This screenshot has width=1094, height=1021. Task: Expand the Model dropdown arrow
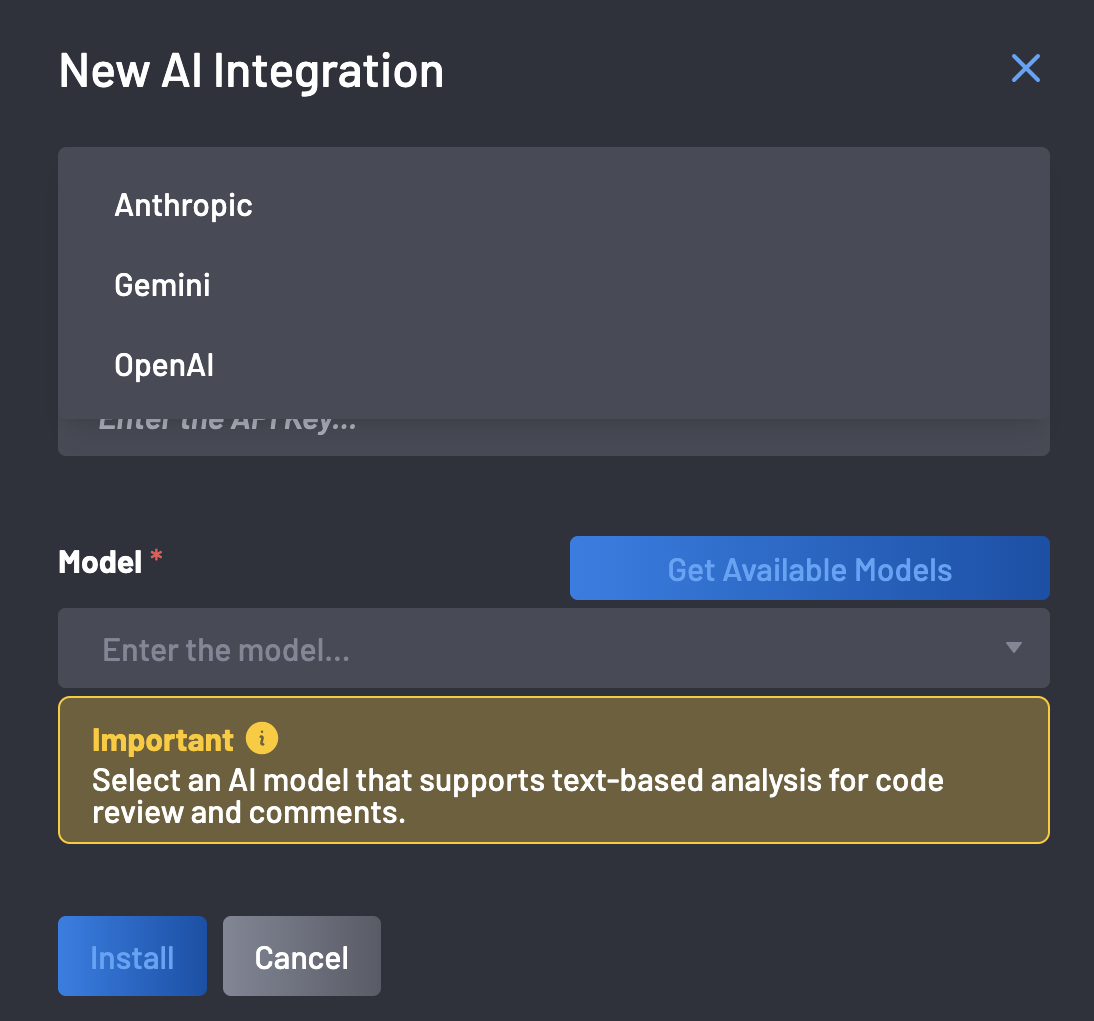tap(1013, 648)
